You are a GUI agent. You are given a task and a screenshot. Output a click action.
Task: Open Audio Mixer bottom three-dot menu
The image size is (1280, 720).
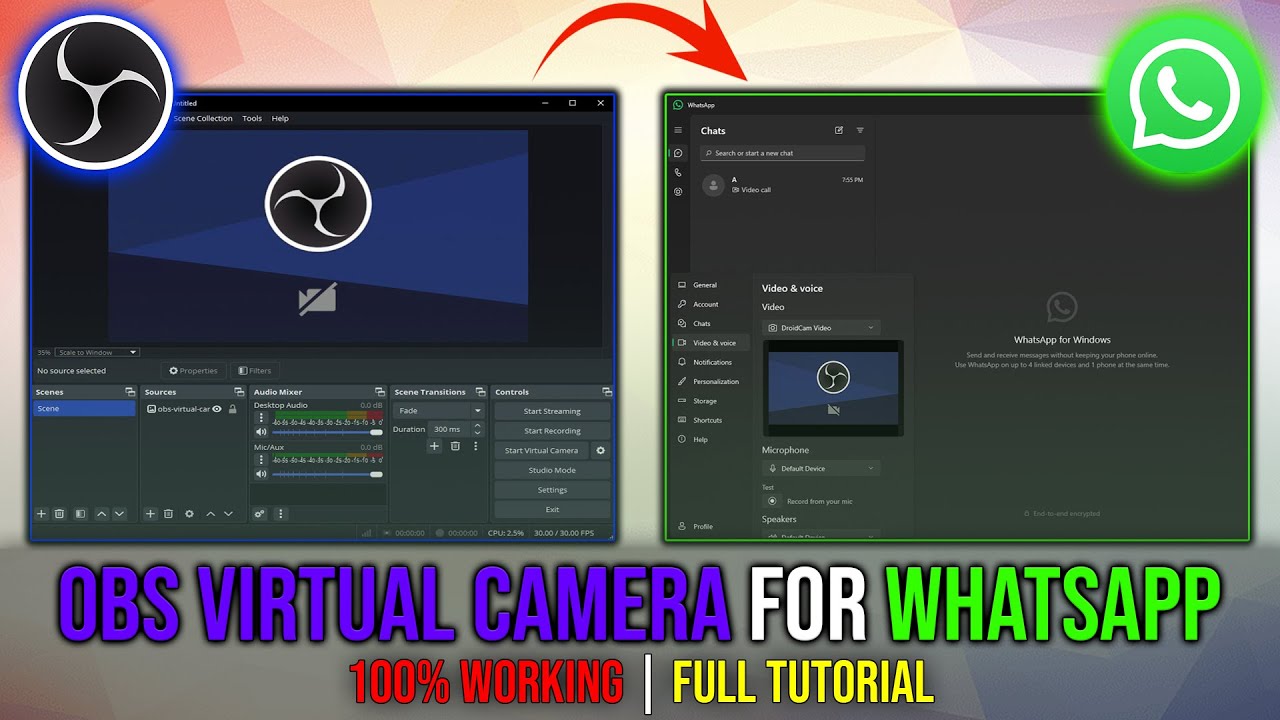tap(280, 513)
